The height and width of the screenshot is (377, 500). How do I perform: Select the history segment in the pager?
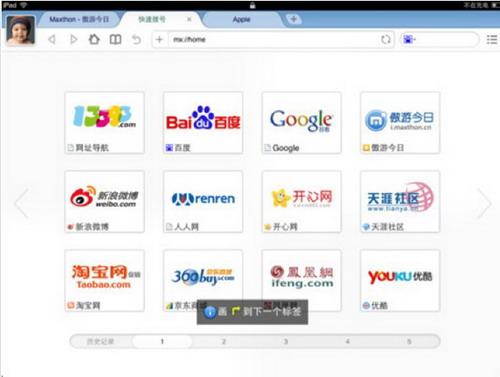click(100, 341)
